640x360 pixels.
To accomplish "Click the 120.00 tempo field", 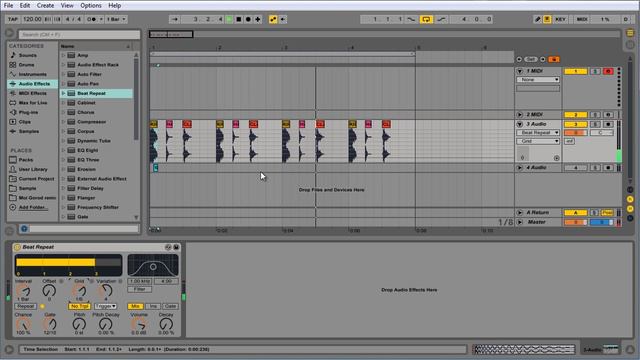I will point(32,19).
